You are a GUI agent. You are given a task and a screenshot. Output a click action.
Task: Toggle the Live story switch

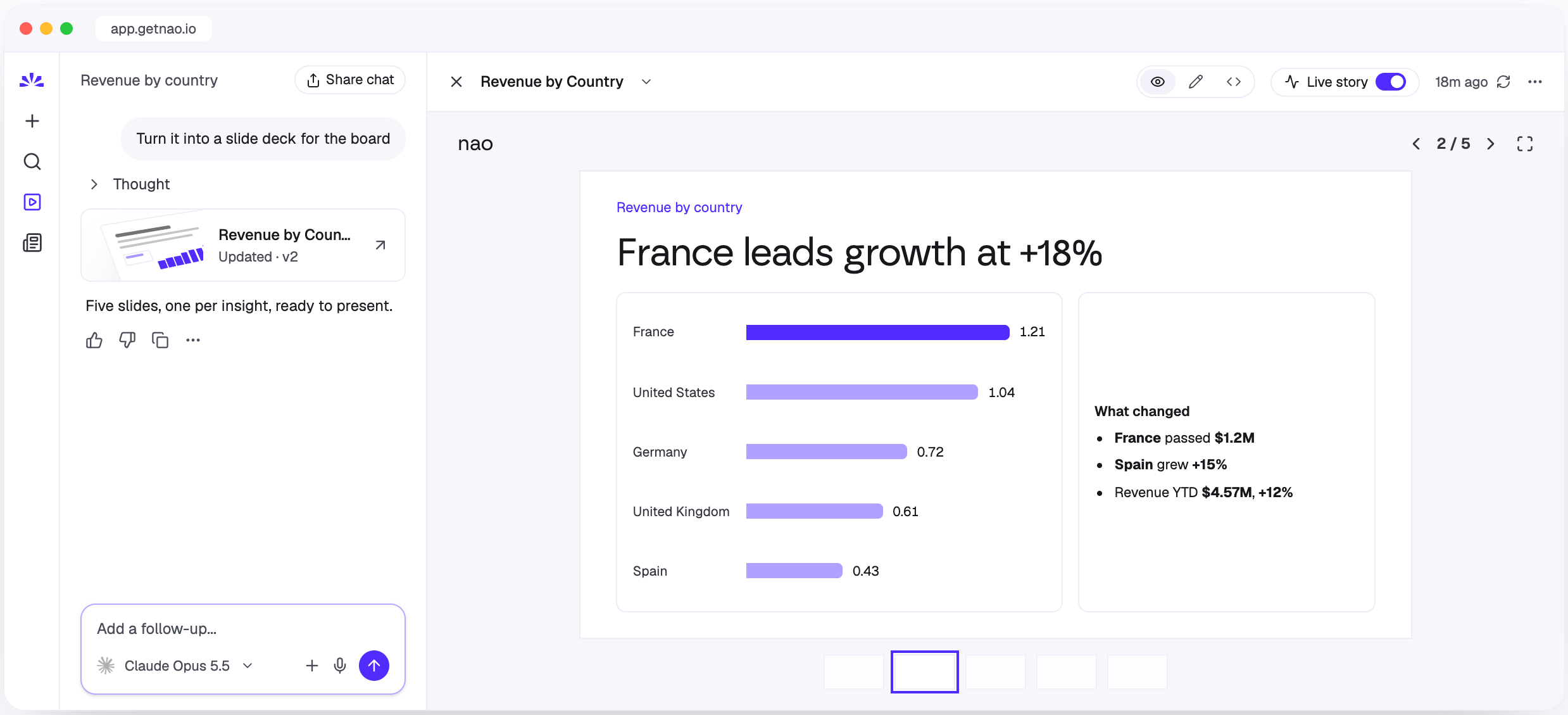pos(1391,82)
